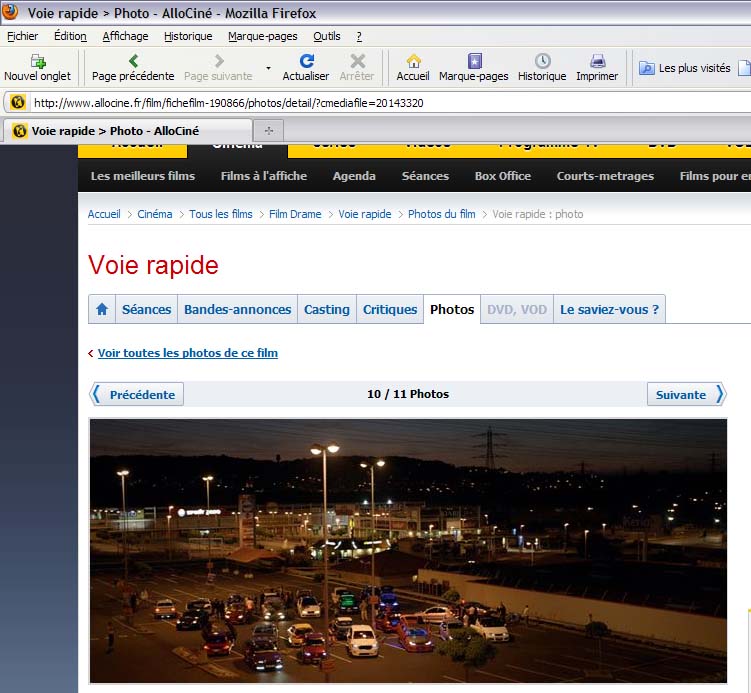751x693 pixels.
Task: Click the Nouvel onglet toolbar icon
Action: tap(37, 61)
